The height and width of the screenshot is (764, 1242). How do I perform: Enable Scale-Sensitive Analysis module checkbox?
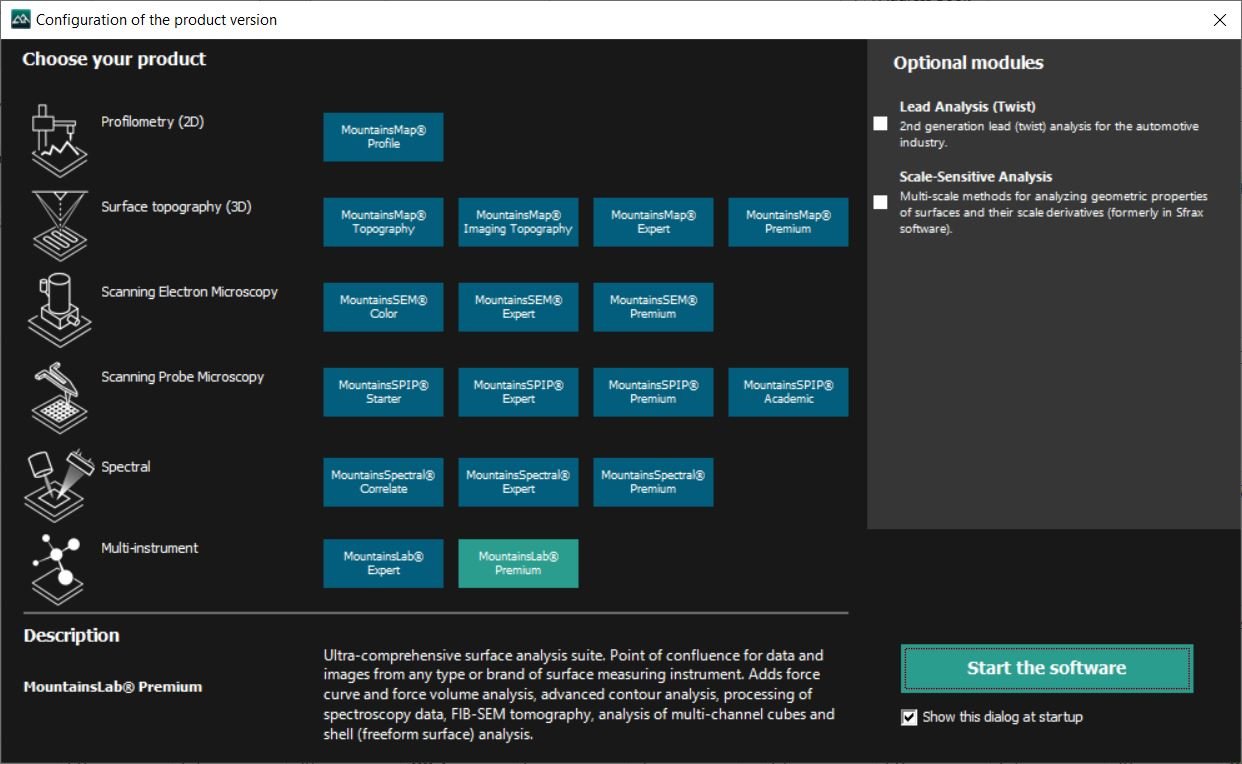tap(880, 202)
